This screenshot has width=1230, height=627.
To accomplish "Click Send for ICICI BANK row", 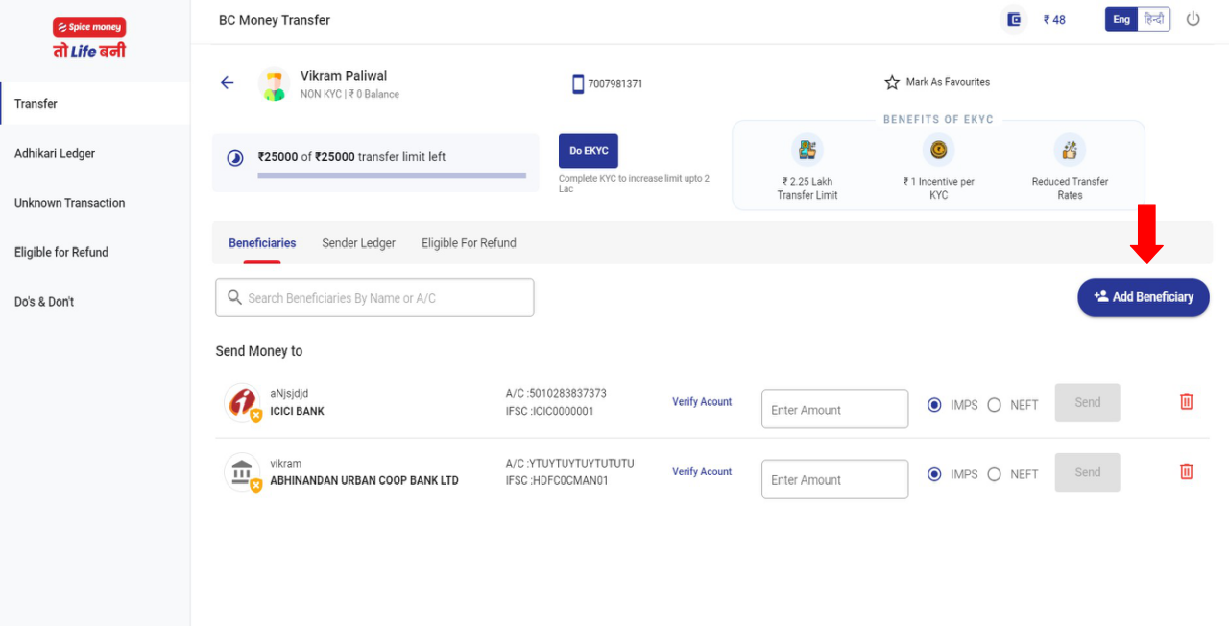I will [1087, 402].
